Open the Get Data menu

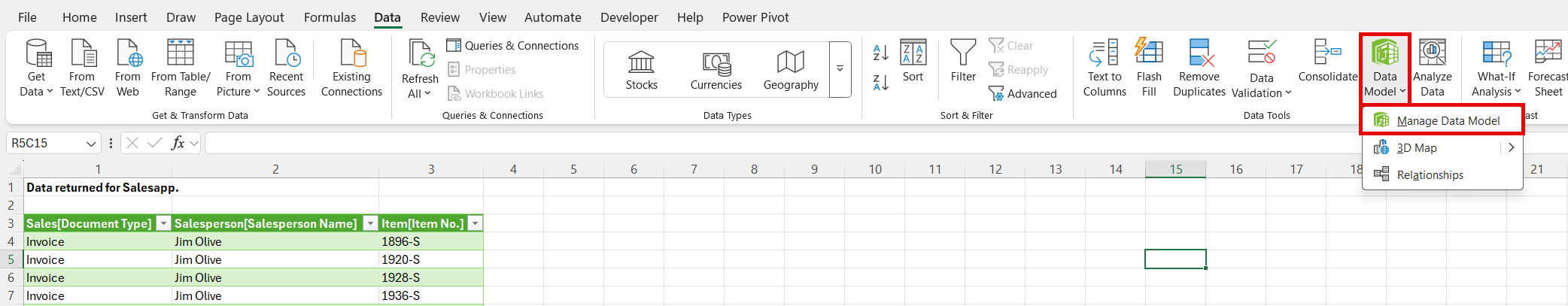(36, 68)
